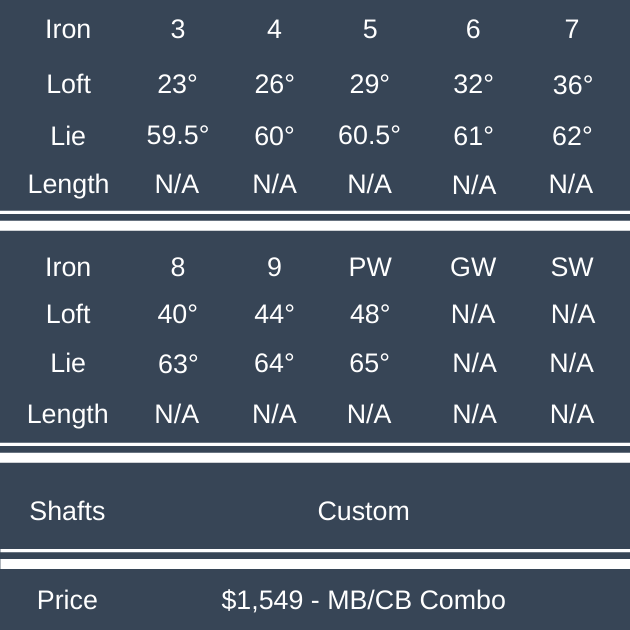Click the 40° loft value
Viewport: 630px width, 630px height.
point(177,314)
